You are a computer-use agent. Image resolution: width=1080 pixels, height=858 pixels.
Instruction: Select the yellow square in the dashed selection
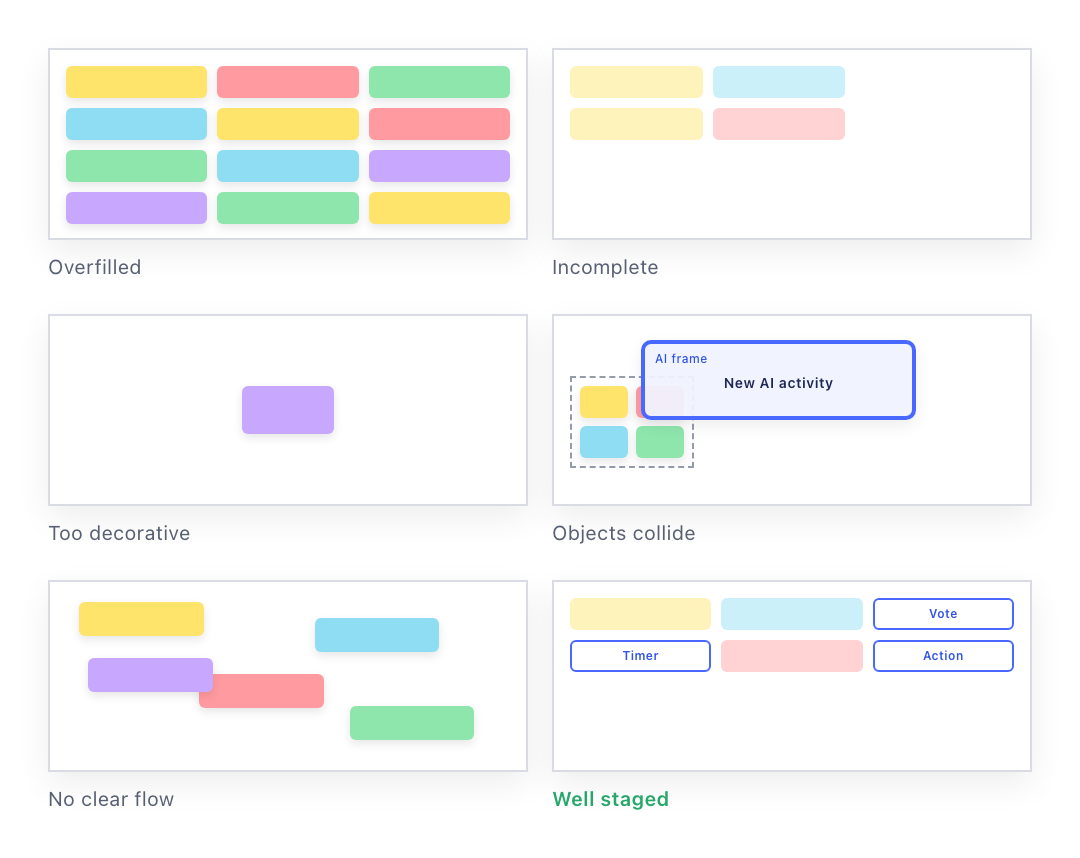[x=604, y=402]
